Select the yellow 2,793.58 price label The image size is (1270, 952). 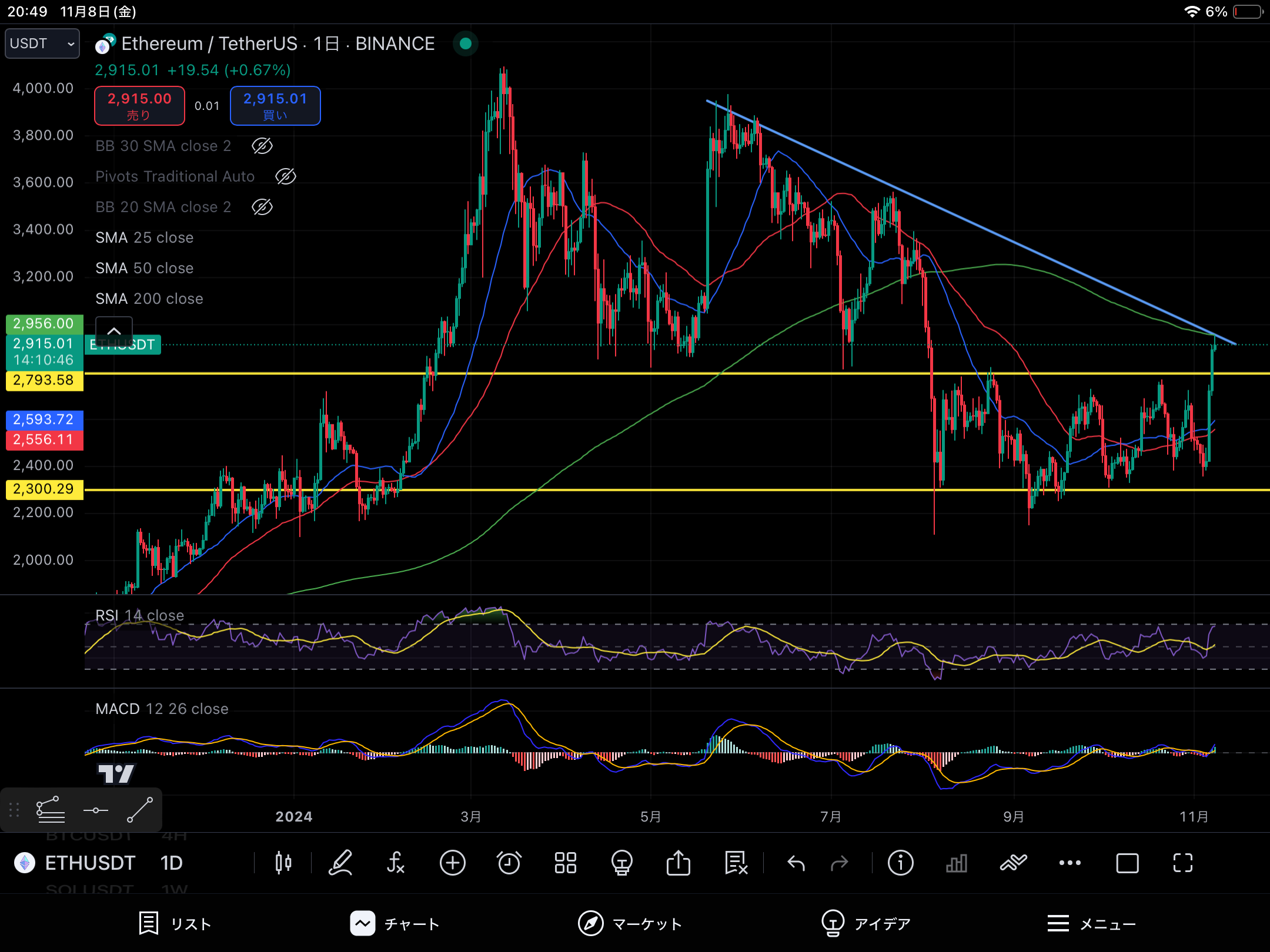pyautogui.click(x=44, y=380)
